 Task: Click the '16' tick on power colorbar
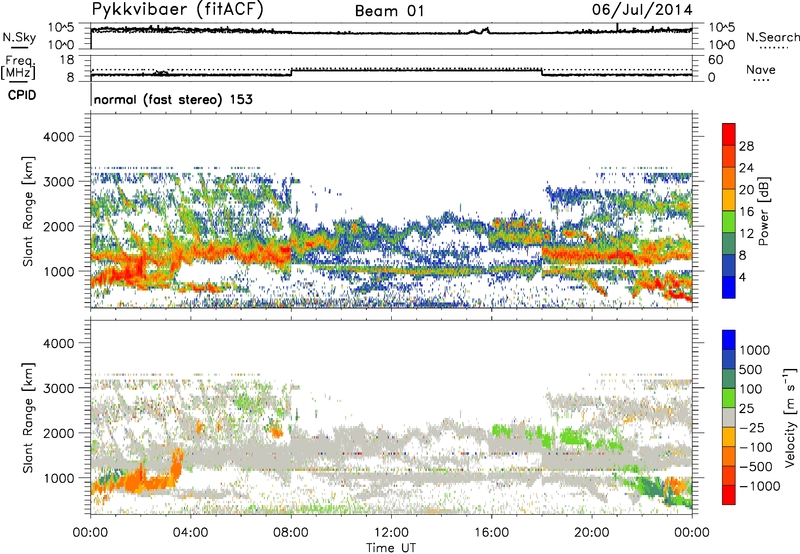(746, 212)
